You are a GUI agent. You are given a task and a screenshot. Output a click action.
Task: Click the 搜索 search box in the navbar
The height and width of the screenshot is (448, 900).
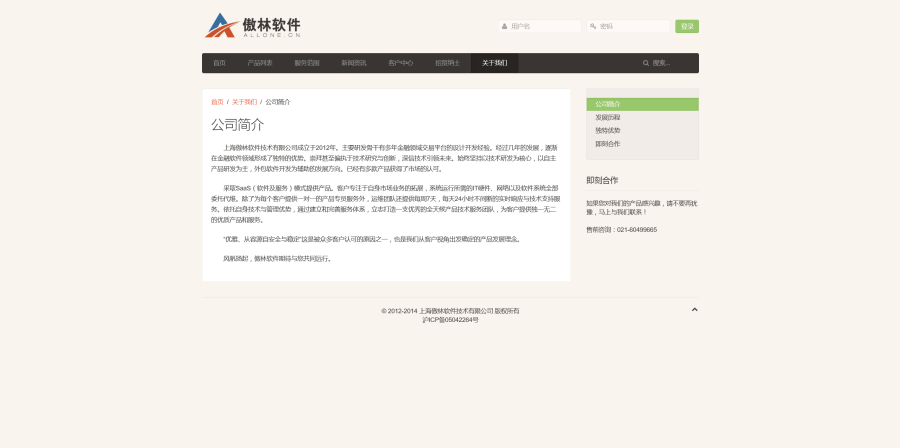tap(666, 63)
